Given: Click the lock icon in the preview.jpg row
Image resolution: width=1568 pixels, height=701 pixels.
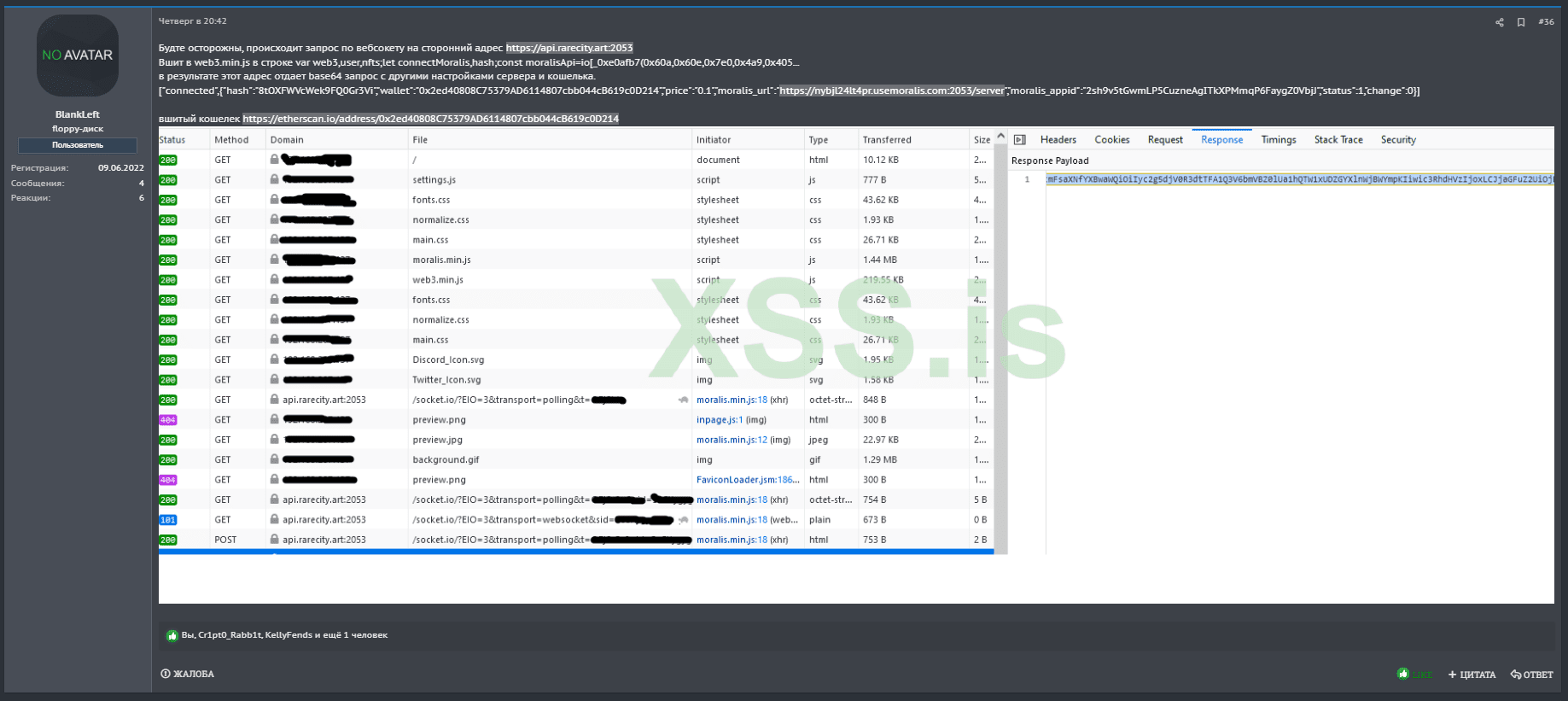Looking at the screenshot, I should tap(274, 440).
